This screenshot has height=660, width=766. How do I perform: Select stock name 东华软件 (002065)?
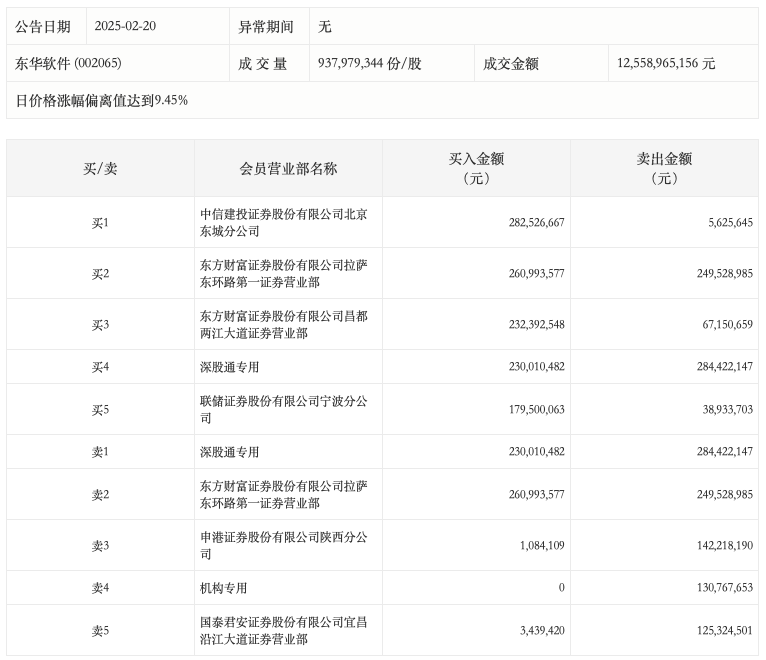pyautogui.click(x=68, y=64)
